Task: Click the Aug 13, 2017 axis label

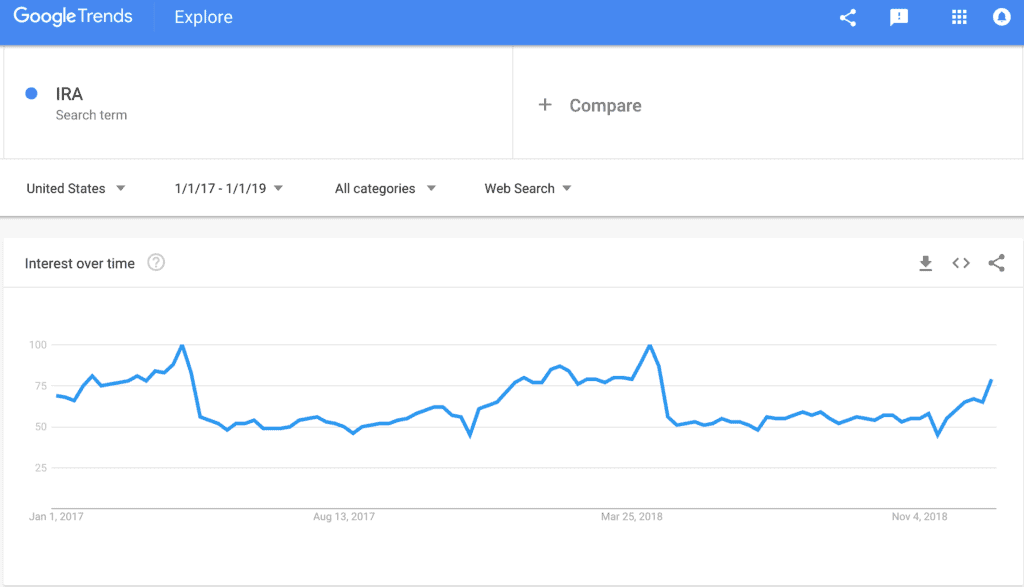Action: 344,516
